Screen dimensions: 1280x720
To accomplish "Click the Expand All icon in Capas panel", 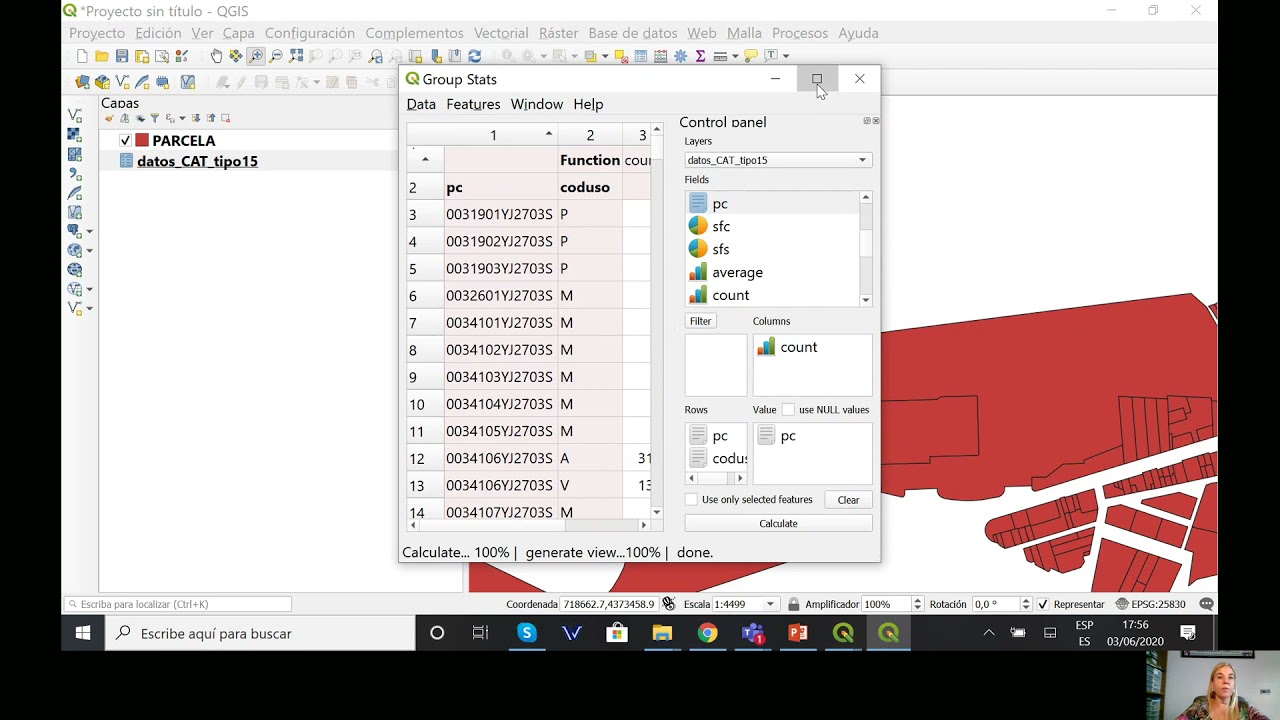I will (196, 118).
